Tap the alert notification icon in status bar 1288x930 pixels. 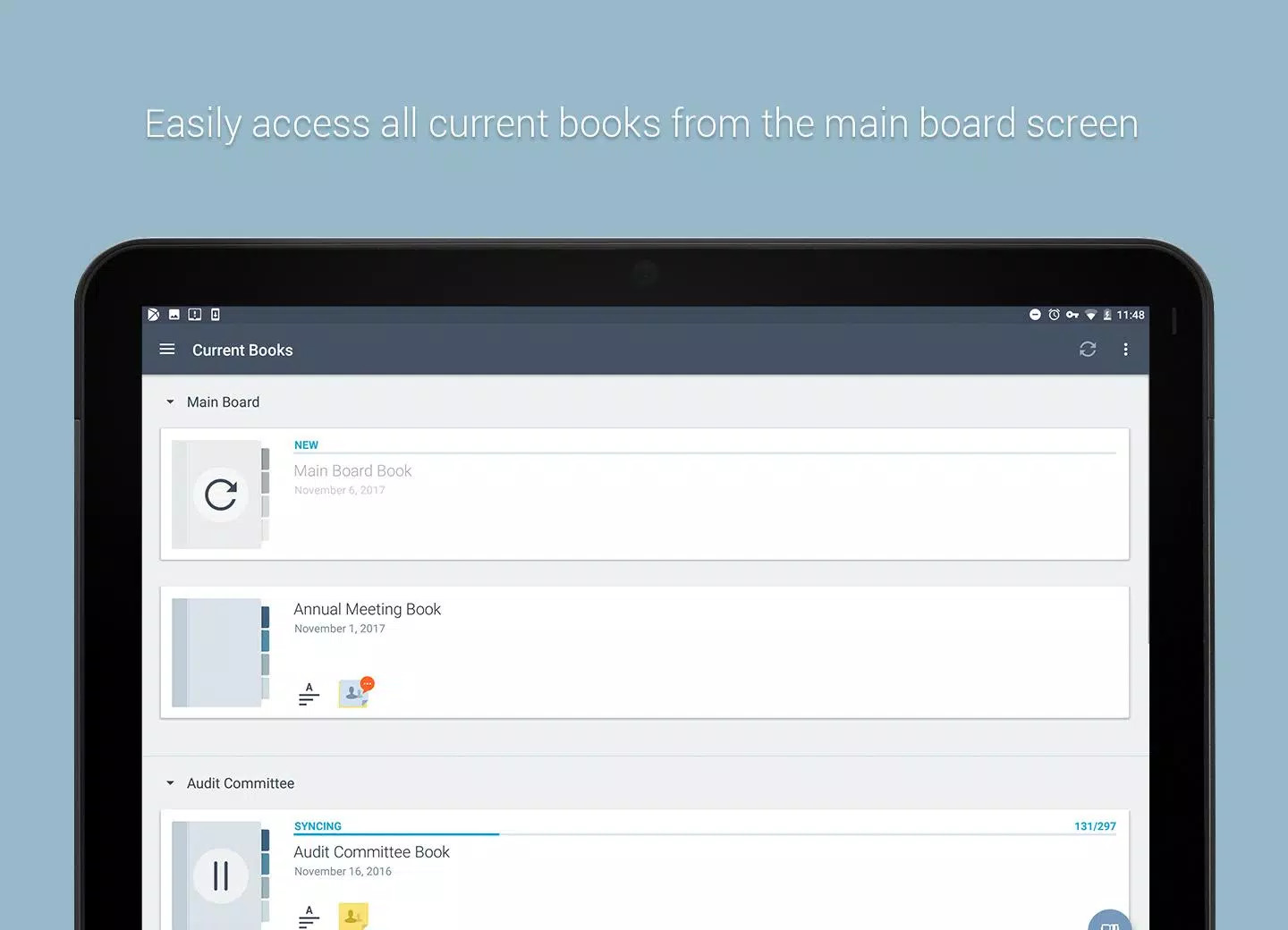[195, 315]
